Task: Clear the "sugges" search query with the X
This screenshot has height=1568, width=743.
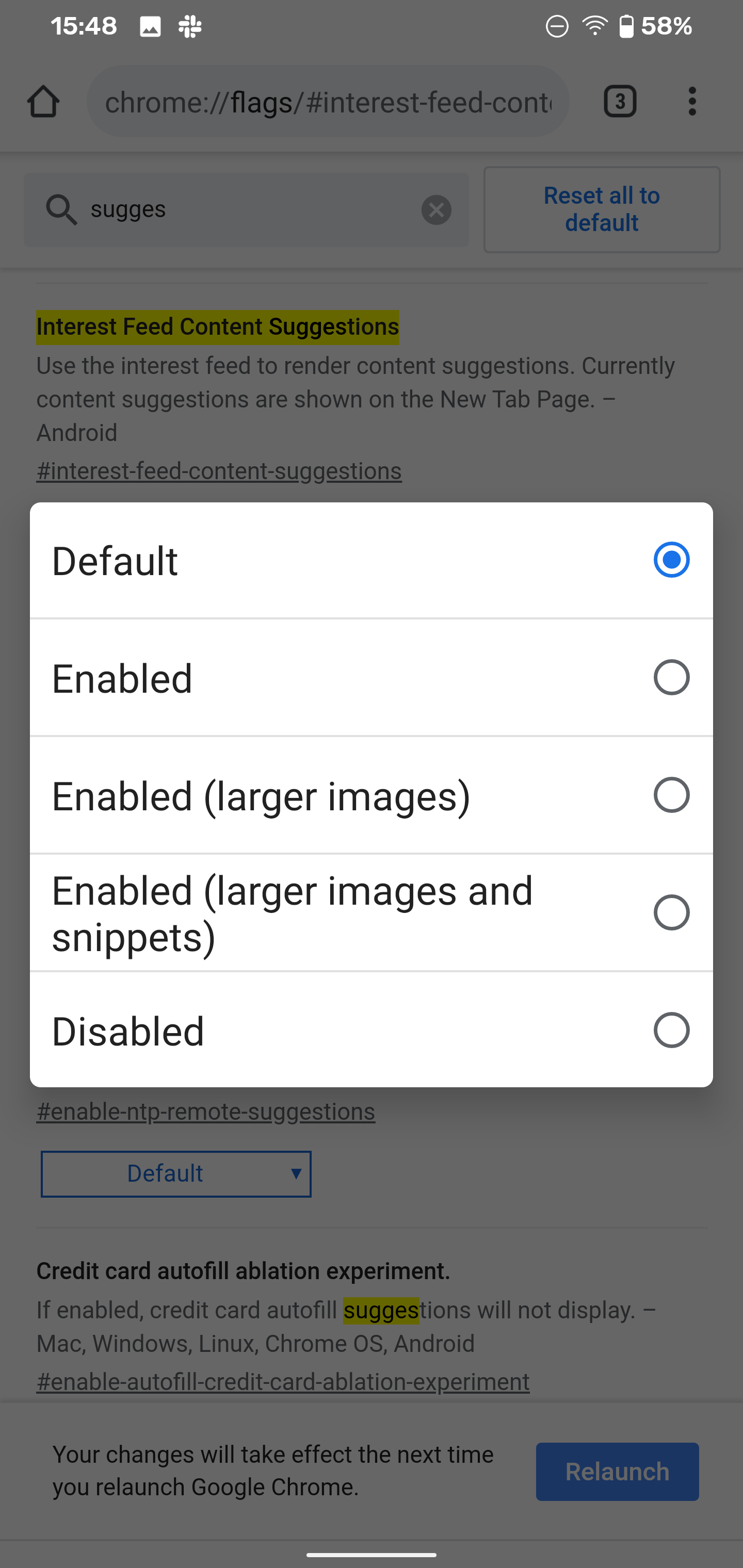Action: tap(436, 210)
